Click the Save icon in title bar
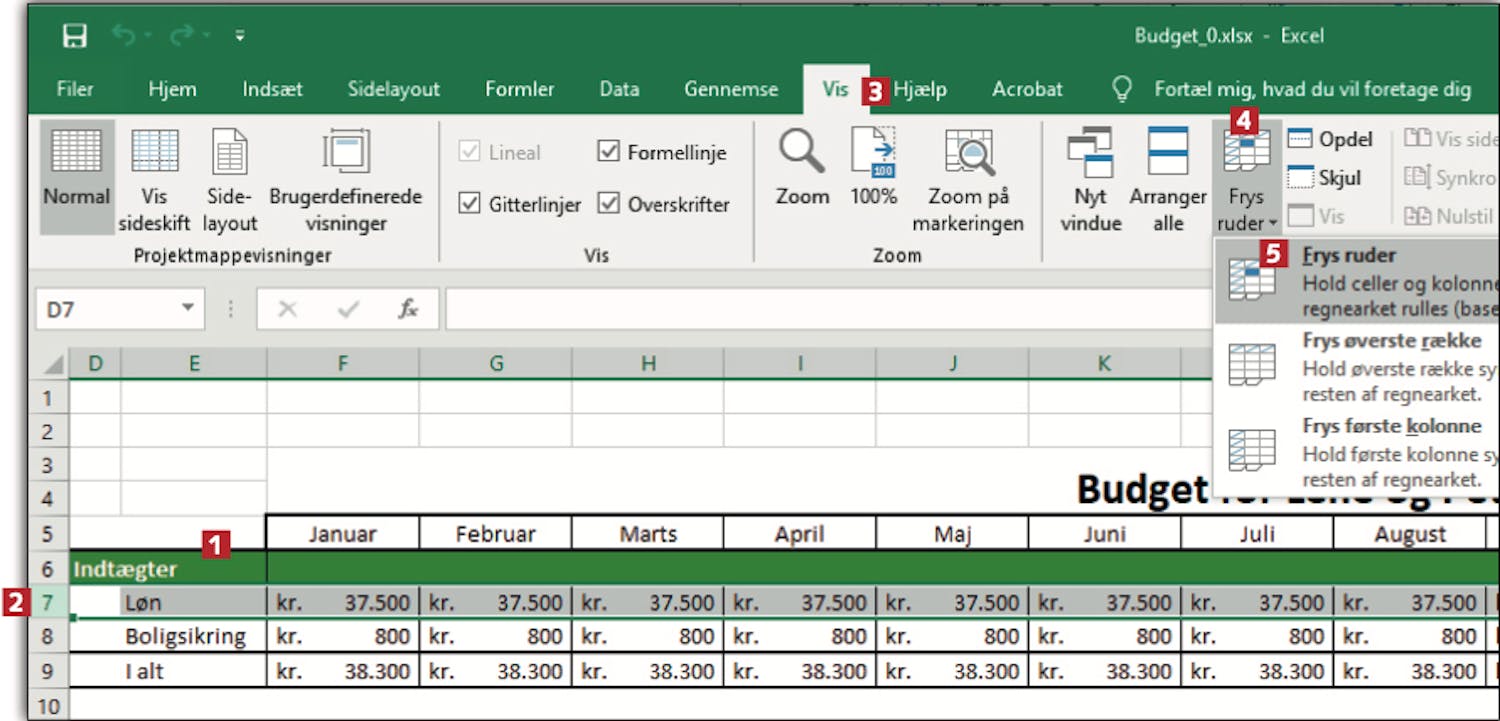1500x721 pixels. click(x=74, y=37)
